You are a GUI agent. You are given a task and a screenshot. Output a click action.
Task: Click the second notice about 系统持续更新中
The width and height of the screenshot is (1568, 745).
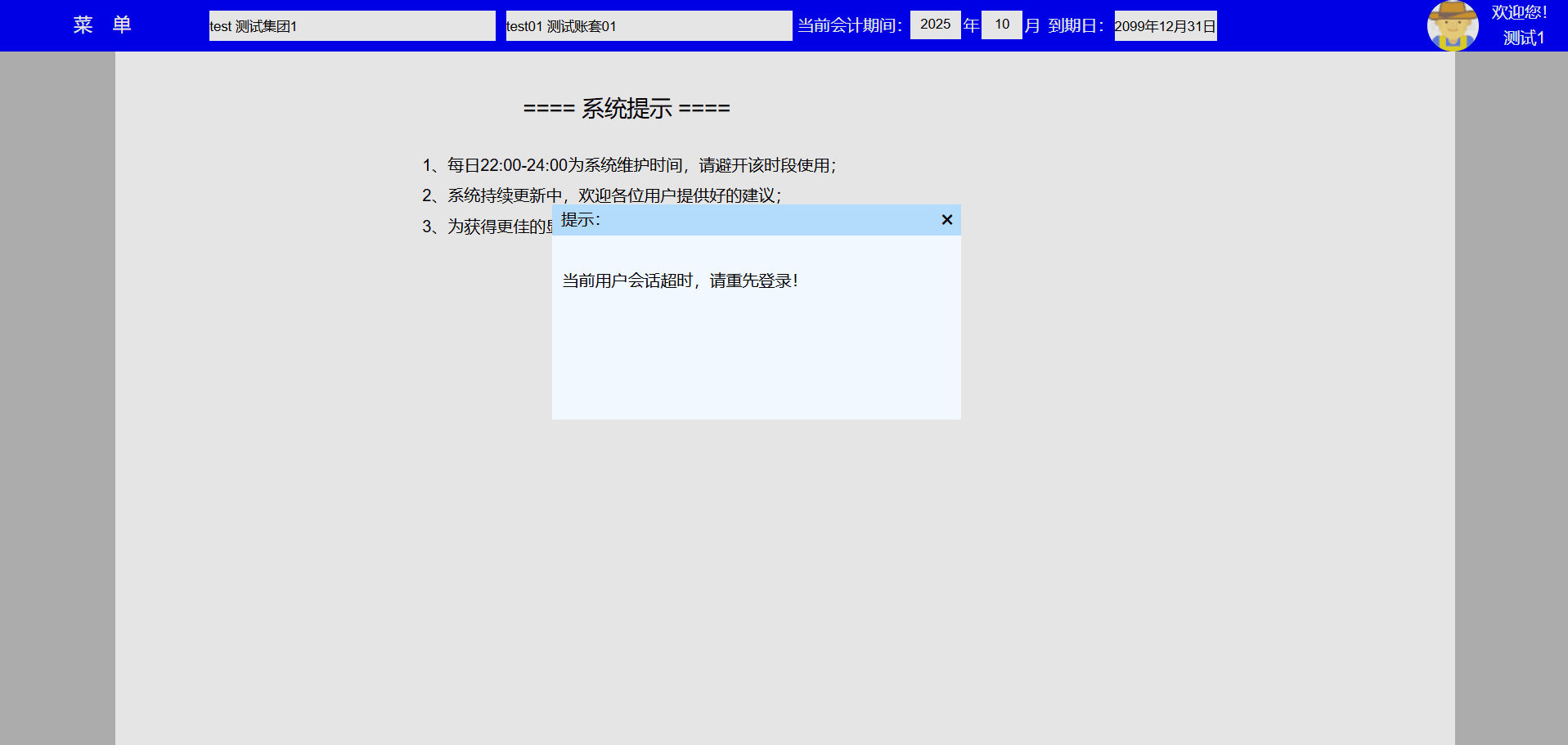[602, 195]
